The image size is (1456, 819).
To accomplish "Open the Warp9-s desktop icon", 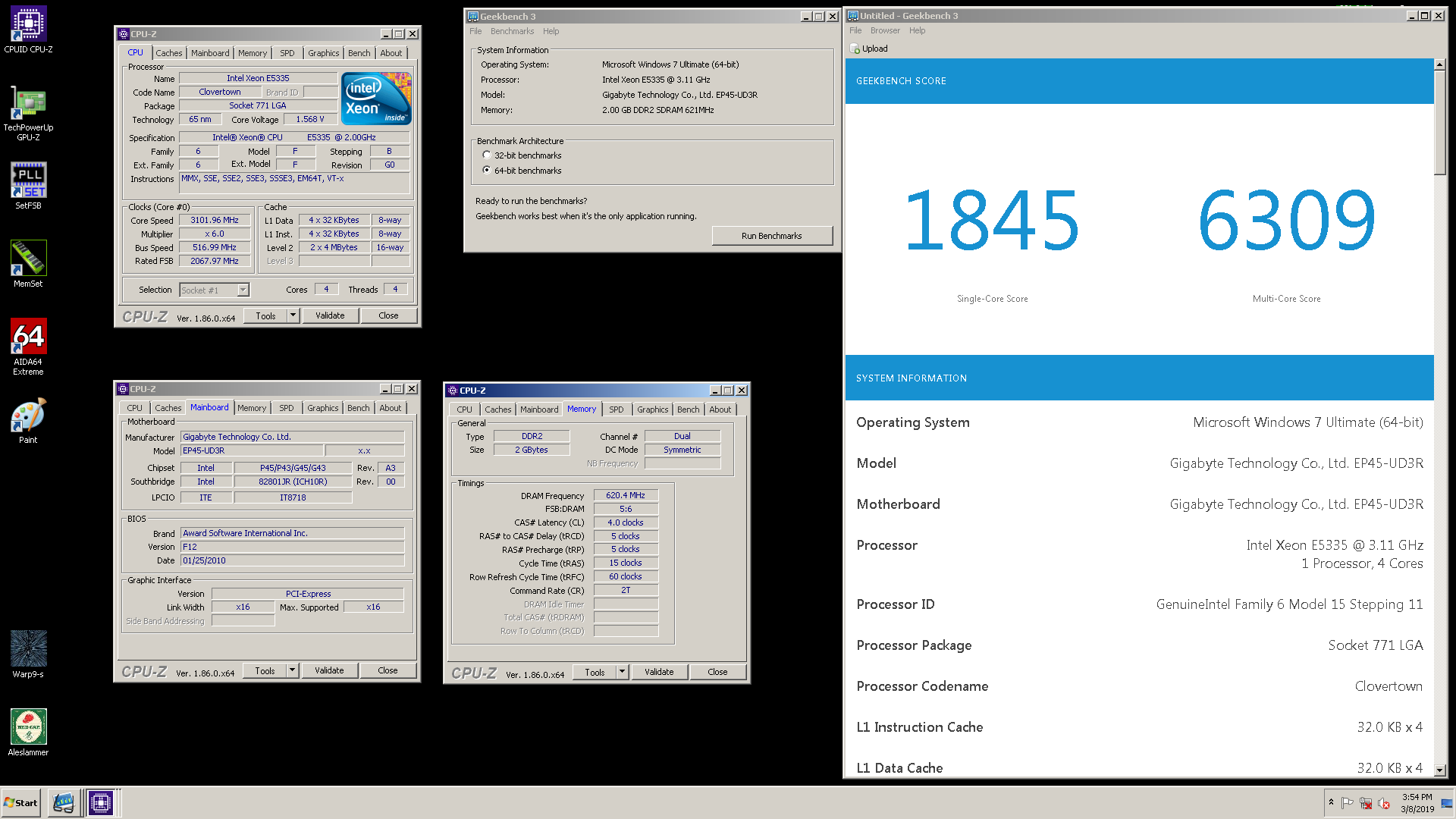I will tap(28, 654).
